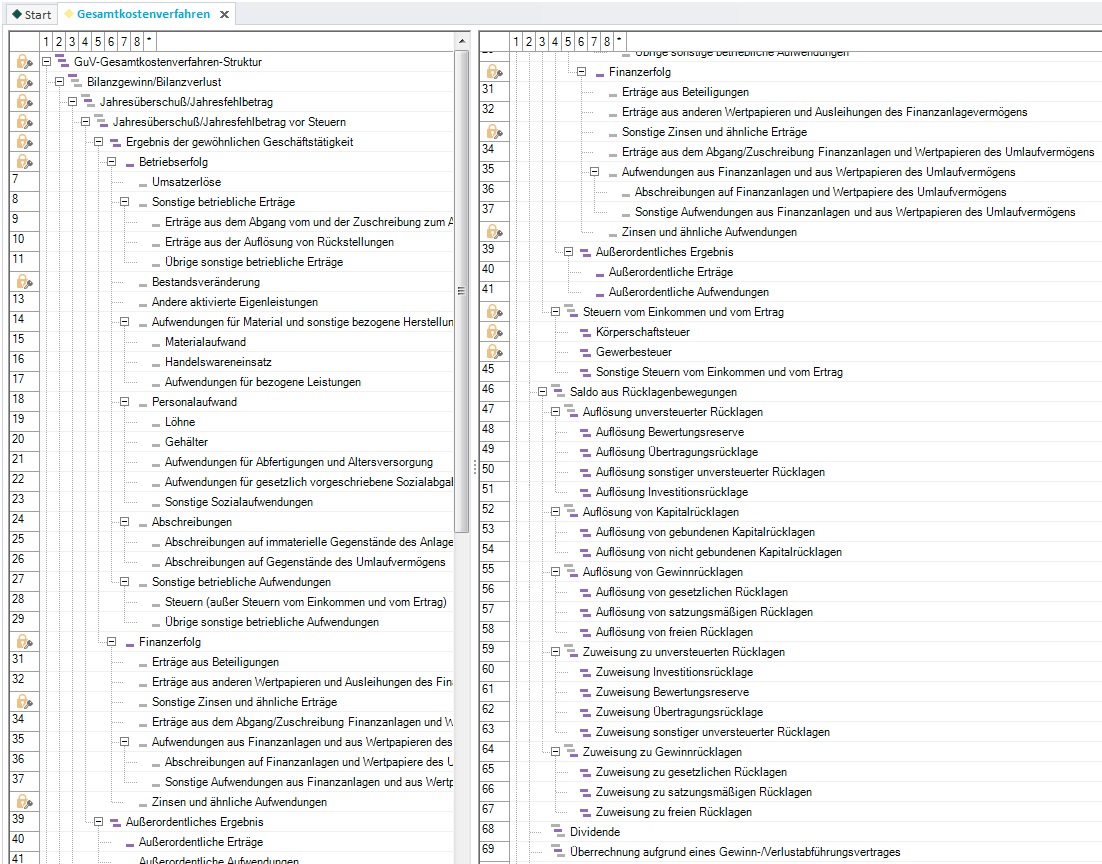Click node icon of Zuweisung Investitionsrücklage

585,672
